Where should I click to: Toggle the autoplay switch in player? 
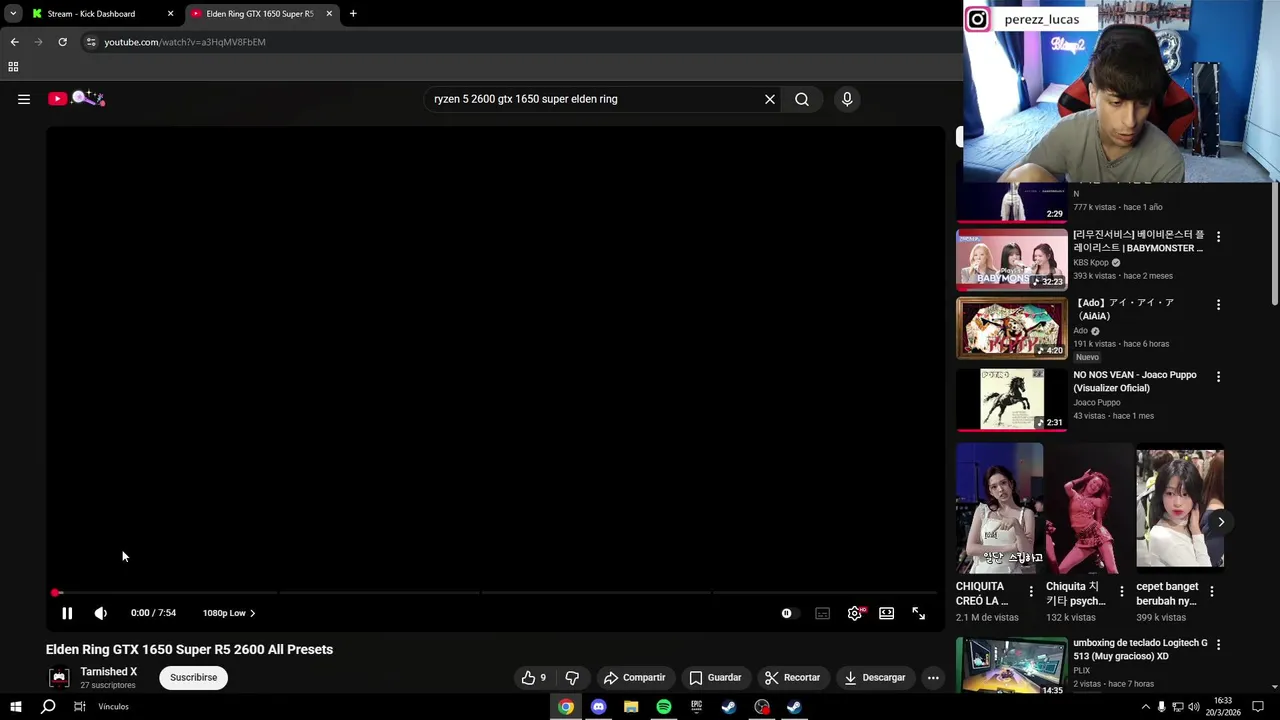pos(790,613)
